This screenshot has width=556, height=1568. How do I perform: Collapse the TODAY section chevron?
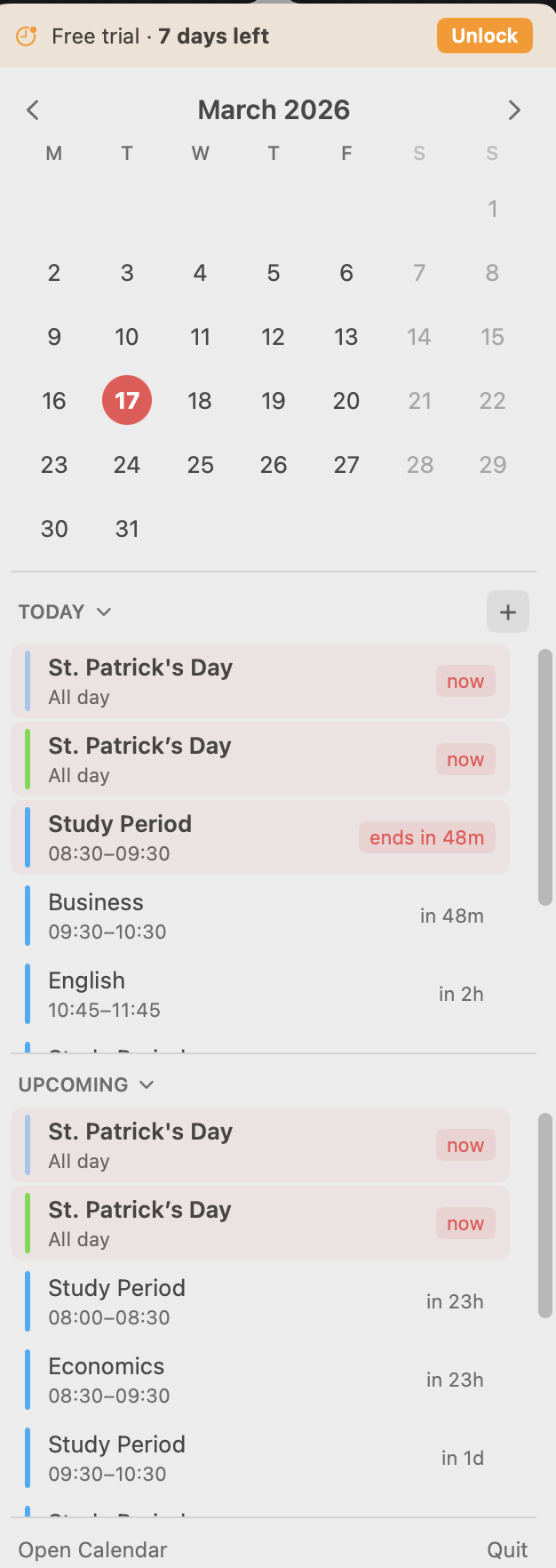tap(104, 612)
